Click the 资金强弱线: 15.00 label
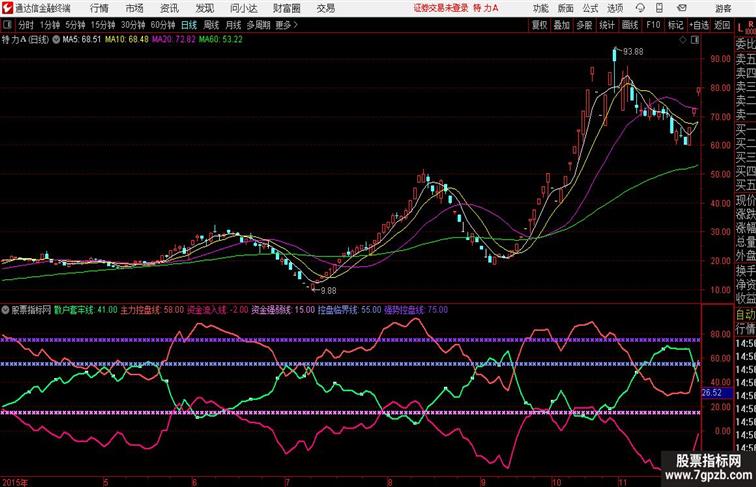The image size is (756, 487). coord(283,310)
